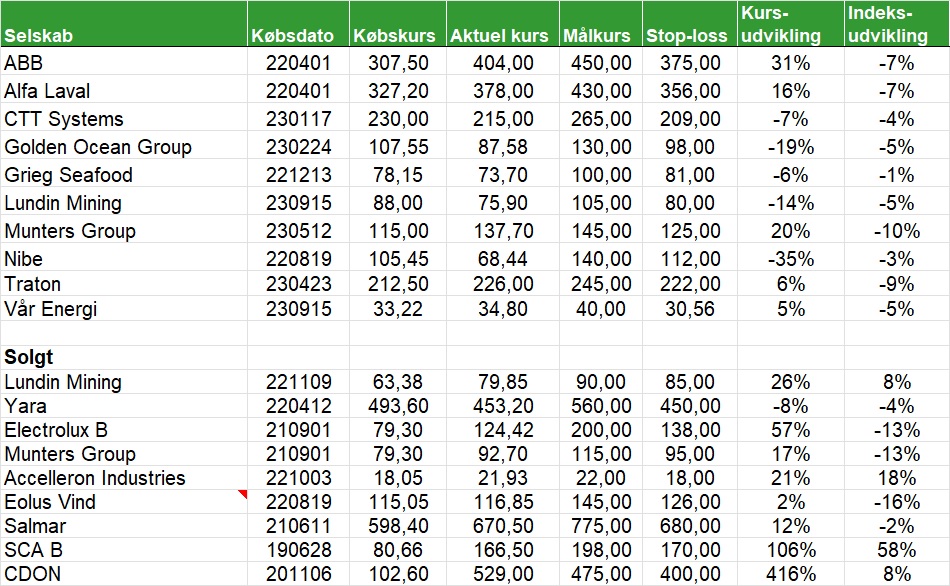Select SCA B's 58% Indeksudvikling cell
Image resolution: width=950 pixels, height=586 pixels.
[x=896, y=550]
